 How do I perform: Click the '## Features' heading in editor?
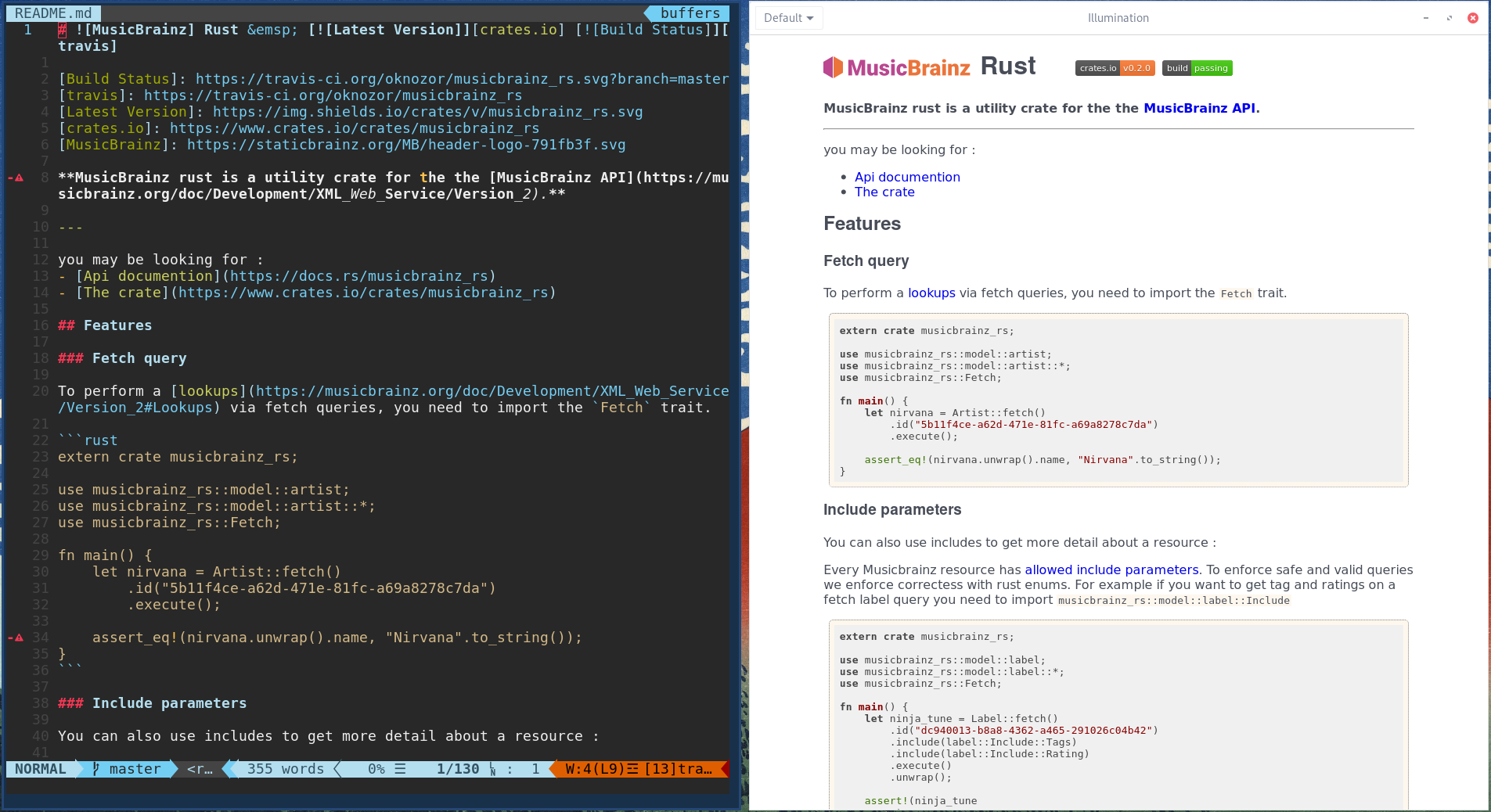pos(105,325)
